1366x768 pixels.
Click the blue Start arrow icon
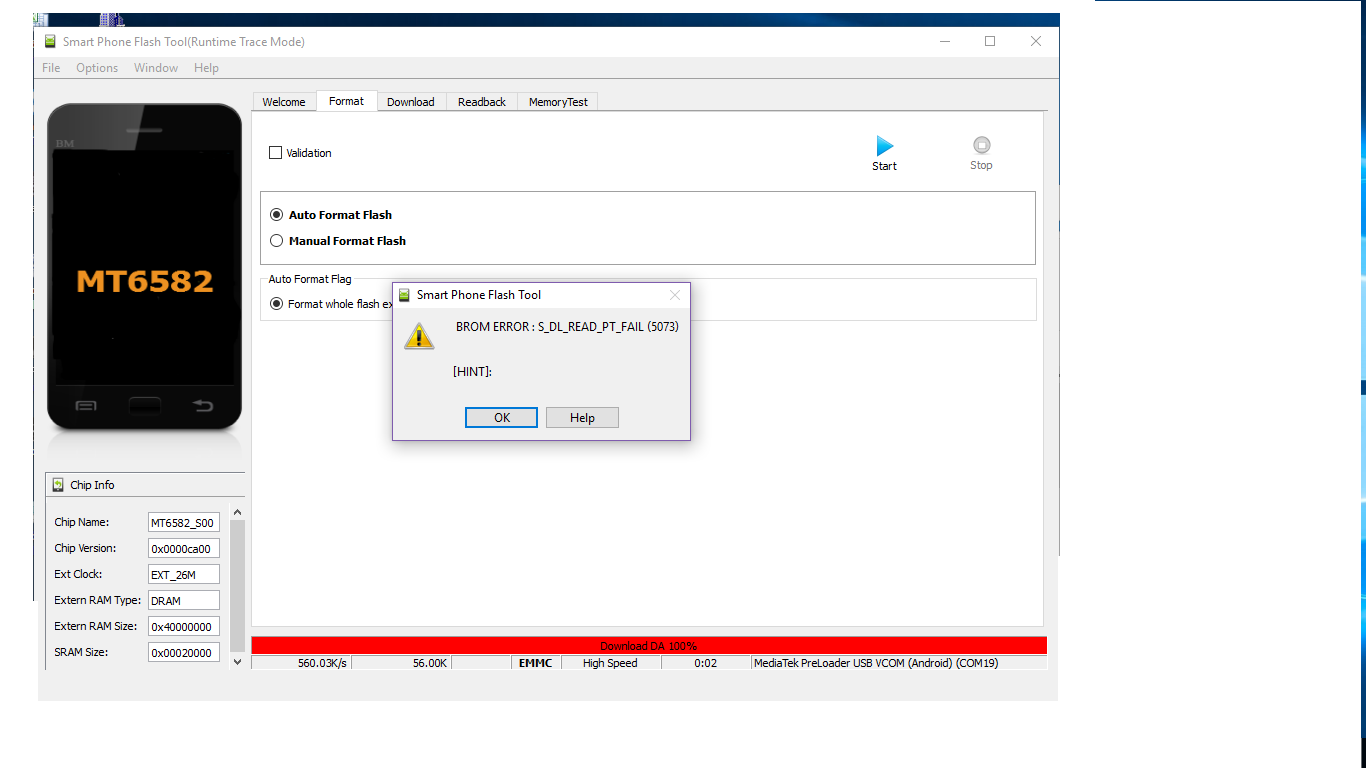coord(884,146)
